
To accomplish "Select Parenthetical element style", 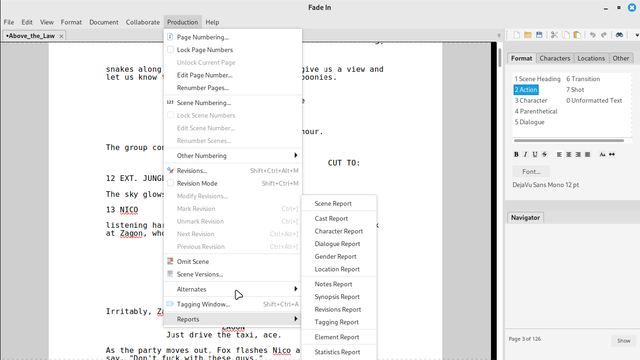I will tap(536, 111).
